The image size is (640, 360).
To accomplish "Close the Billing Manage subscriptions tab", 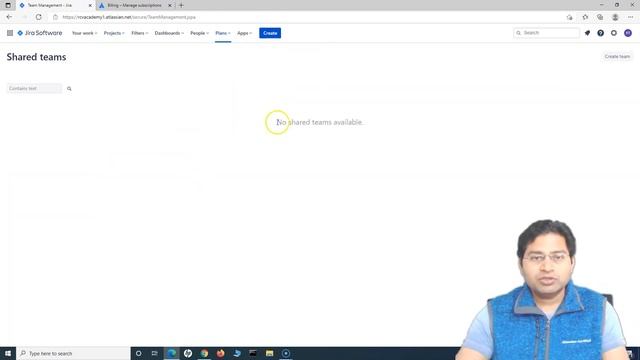I will pyautogui.click(x=170, y=5).
